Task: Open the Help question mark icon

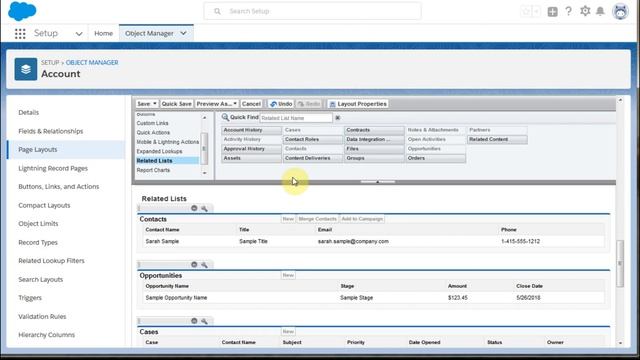Action: pos(569,11)
